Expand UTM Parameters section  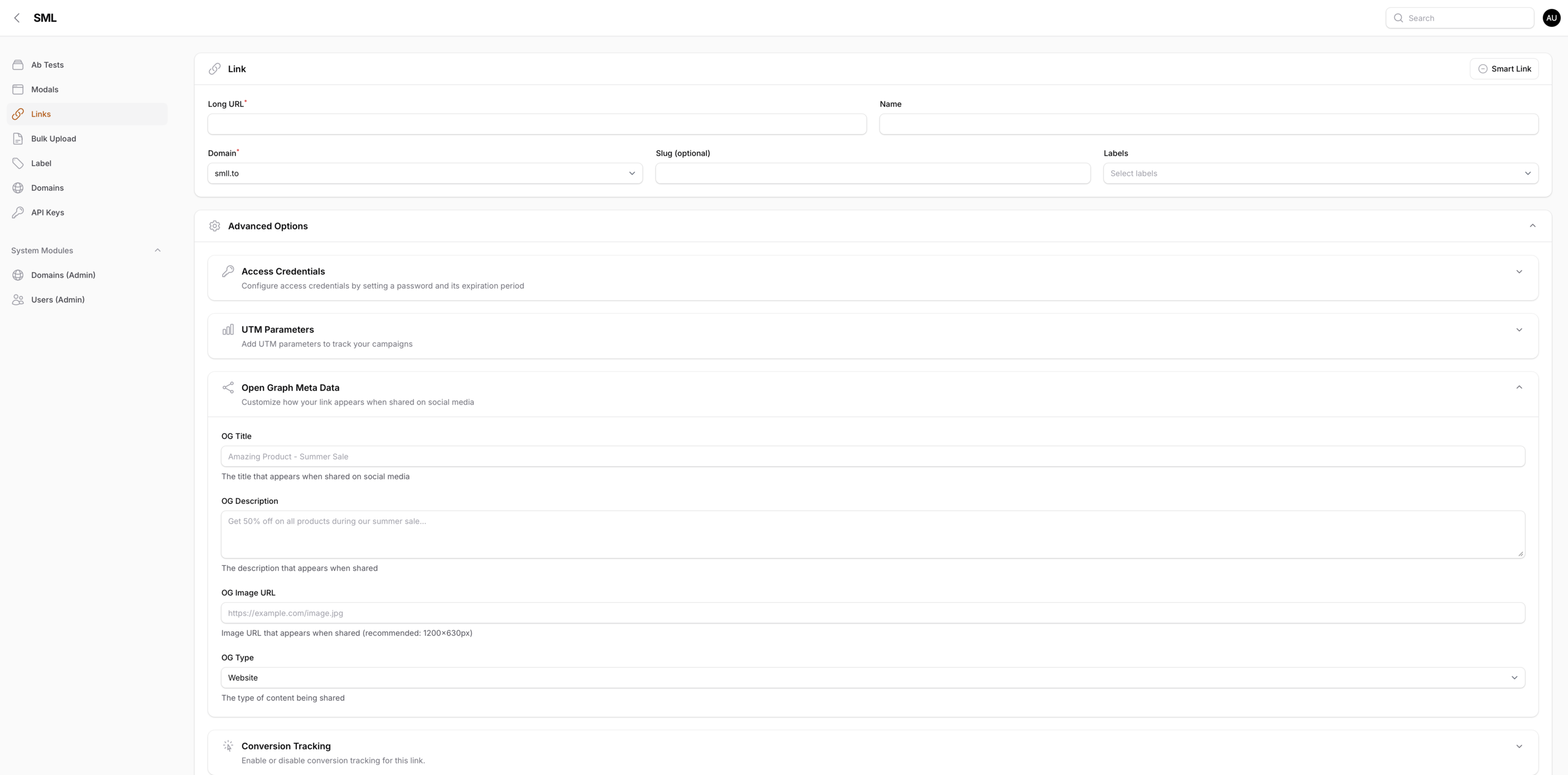1519,330
